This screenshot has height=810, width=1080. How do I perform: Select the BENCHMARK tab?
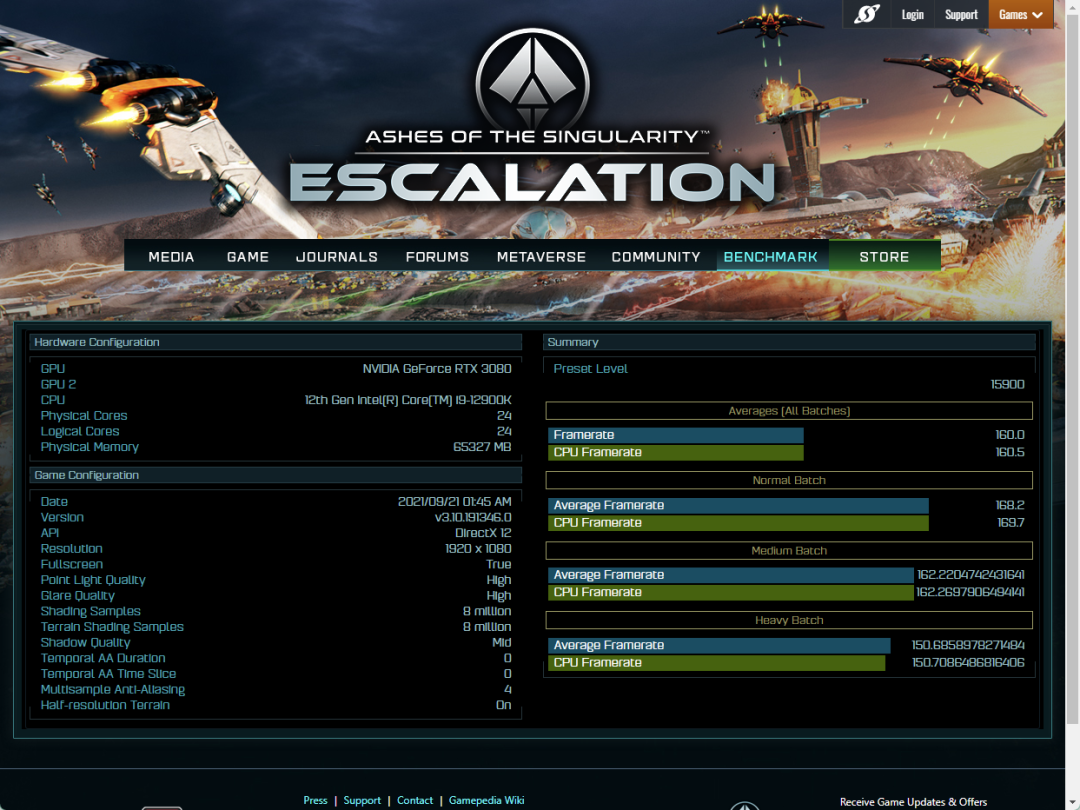click(770, 257)
